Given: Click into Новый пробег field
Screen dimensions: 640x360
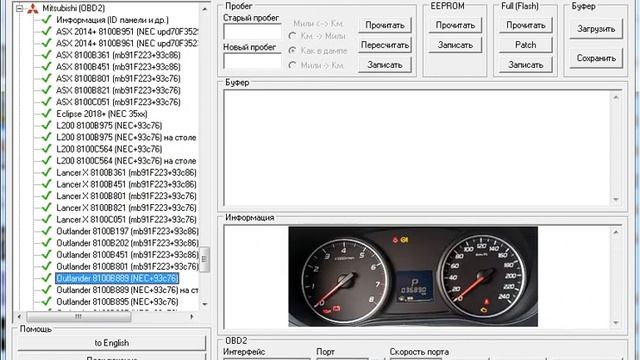Looking at the screenshot, I should [252, 61].
